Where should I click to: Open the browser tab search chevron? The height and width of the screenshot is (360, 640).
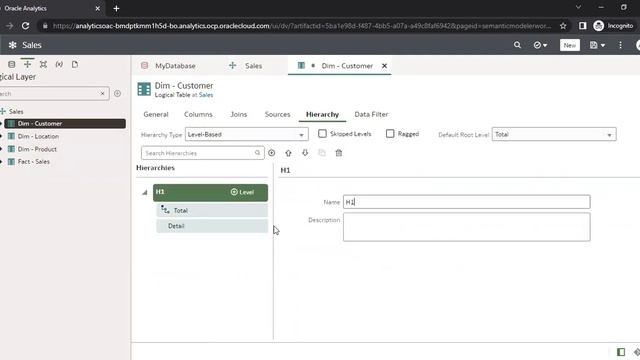pos(578,7)
